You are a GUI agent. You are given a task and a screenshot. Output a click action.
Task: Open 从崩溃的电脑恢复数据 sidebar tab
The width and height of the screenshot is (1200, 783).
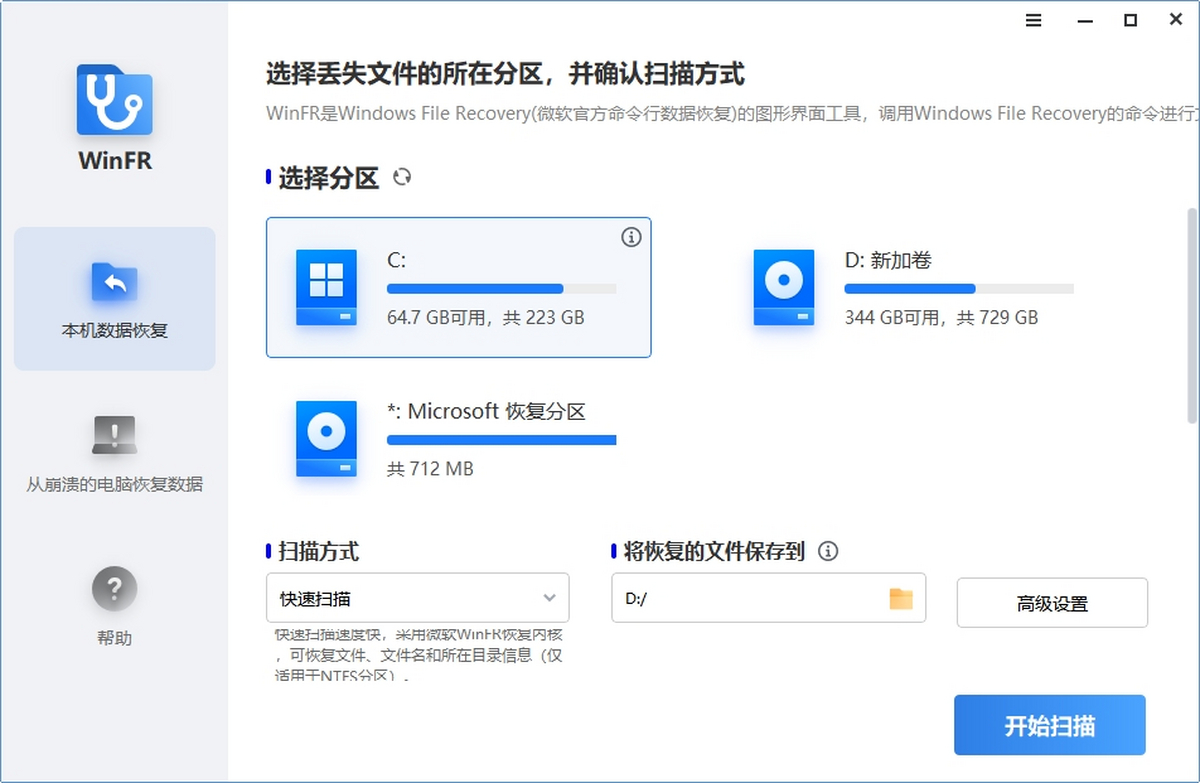114,452
